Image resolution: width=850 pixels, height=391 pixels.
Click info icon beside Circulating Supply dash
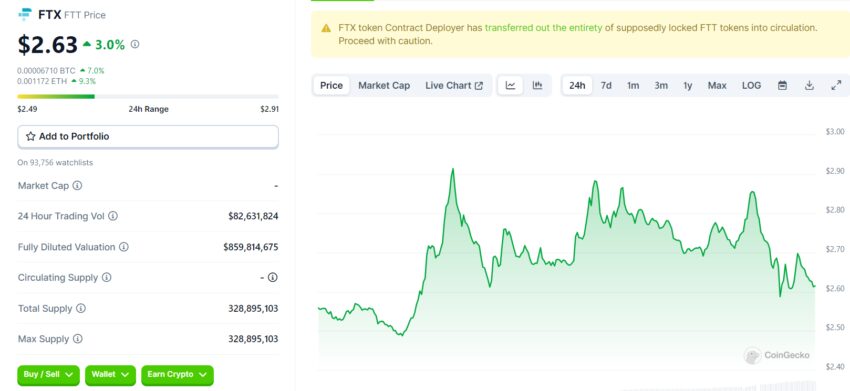pyautogui.click(x=273, y=277)
